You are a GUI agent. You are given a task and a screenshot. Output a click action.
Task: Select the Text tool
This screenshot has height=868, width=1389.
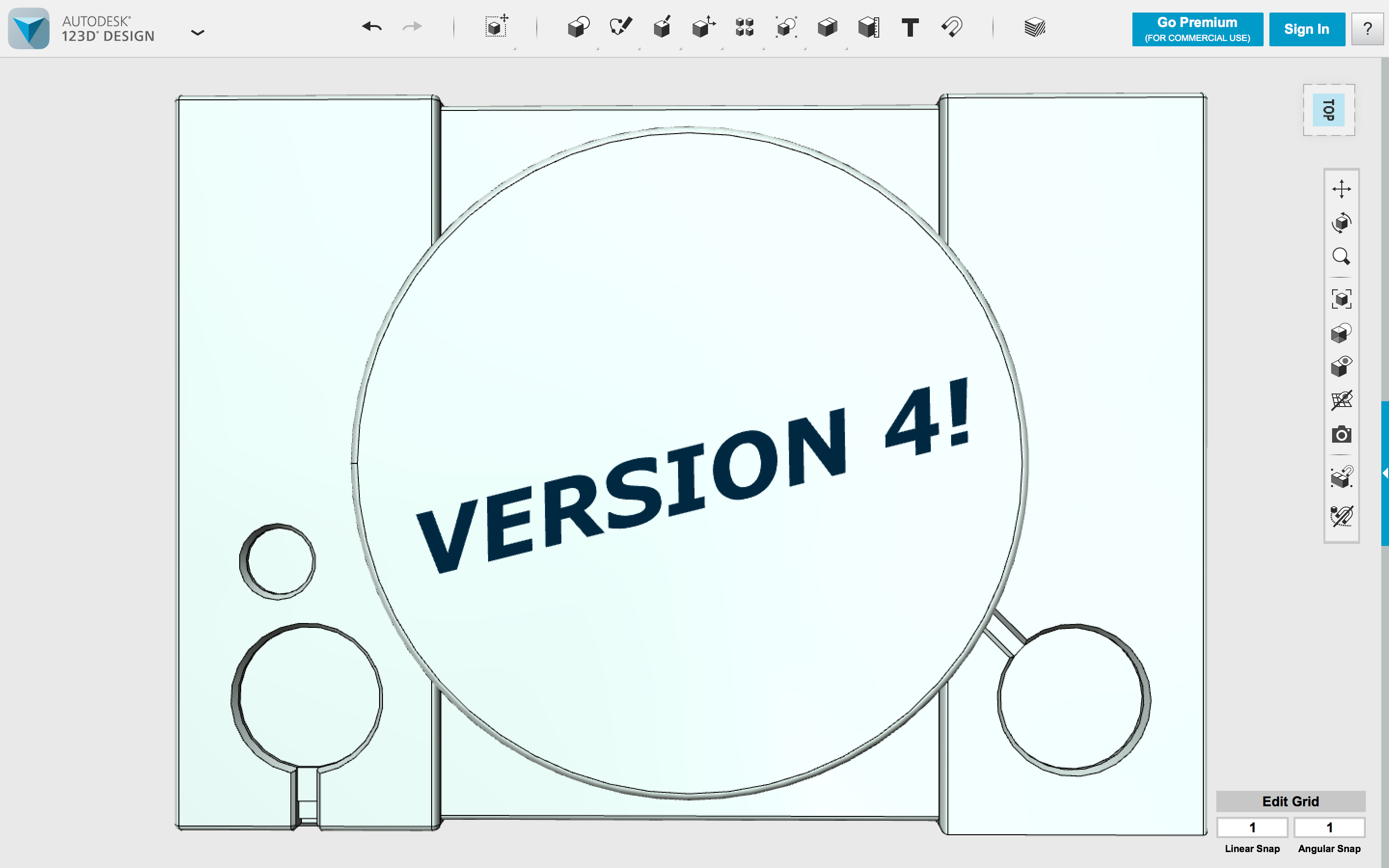[910, 27]
